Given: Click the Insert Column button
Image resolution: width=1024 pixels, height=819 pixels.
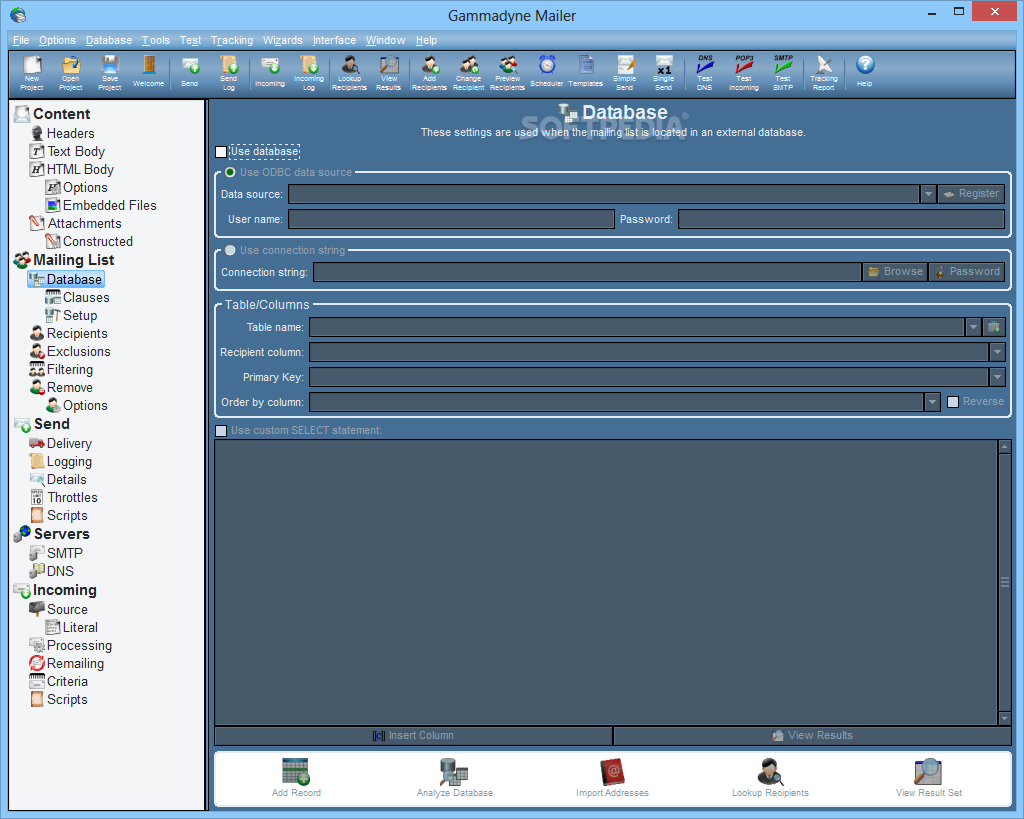Looking at the screenshot, I should [413, 735].
